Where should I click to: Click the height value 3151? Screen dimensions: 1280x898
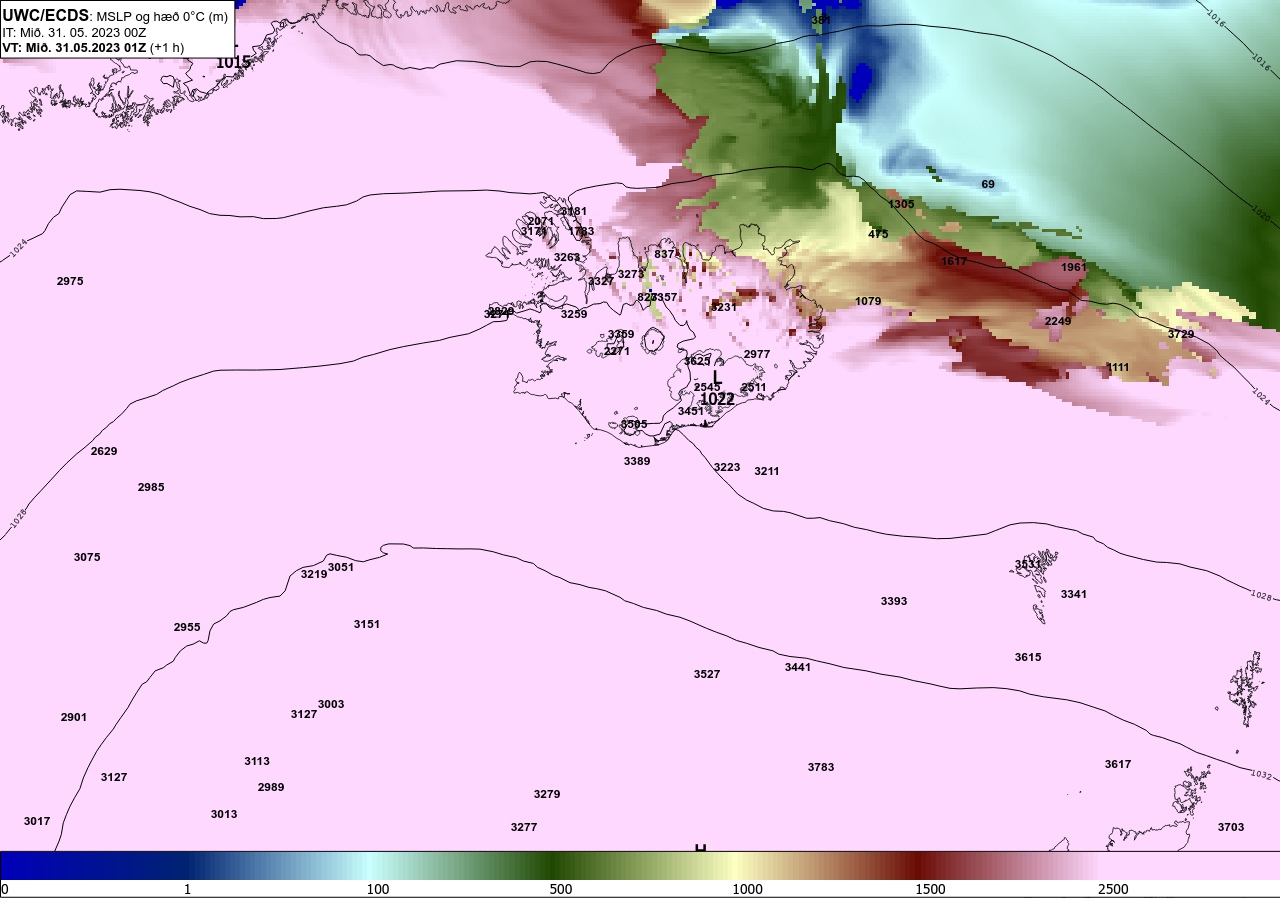(x=367, y=624)
